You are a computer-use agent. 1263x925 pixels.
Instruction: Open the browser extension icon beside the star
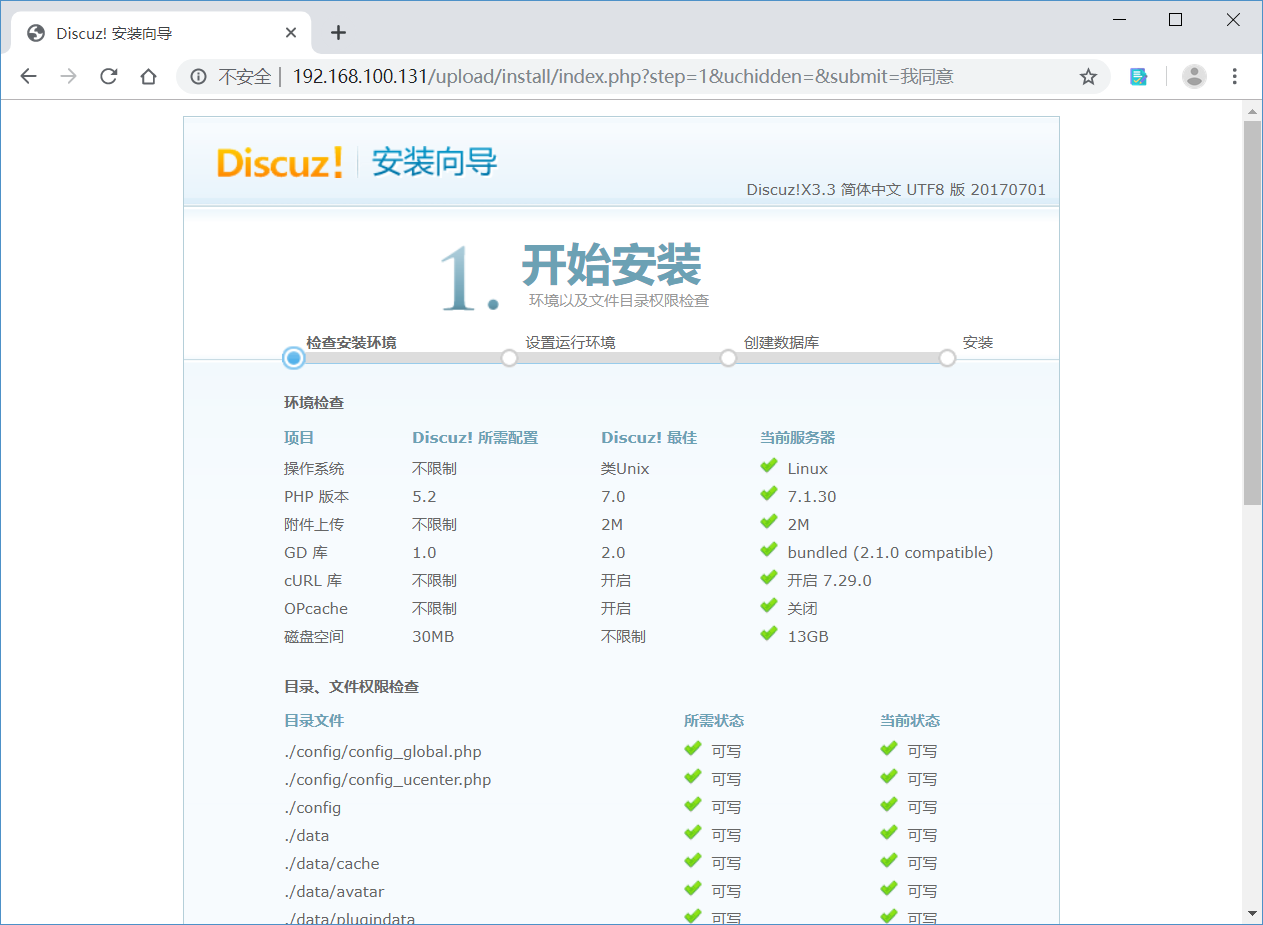[1138, 75]
